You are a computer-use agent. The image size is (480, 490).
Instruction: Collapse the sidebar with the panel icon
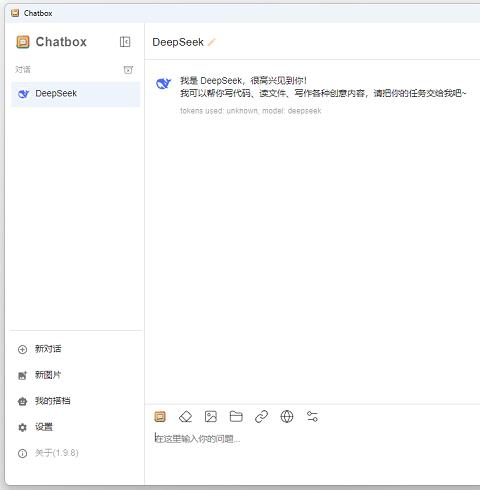[125, 42]
